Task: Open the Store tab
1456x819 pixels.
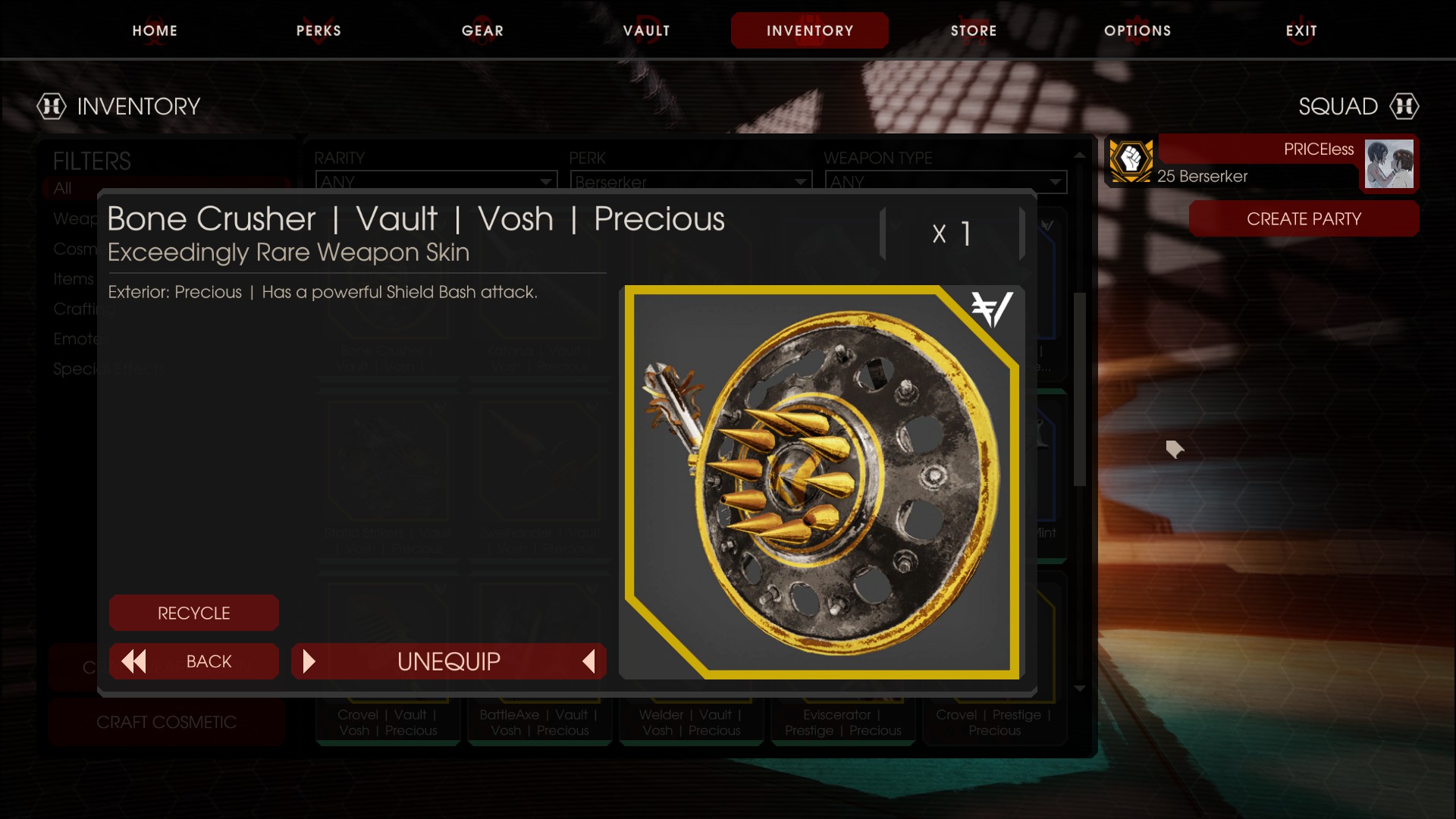Action: [974, 30]
